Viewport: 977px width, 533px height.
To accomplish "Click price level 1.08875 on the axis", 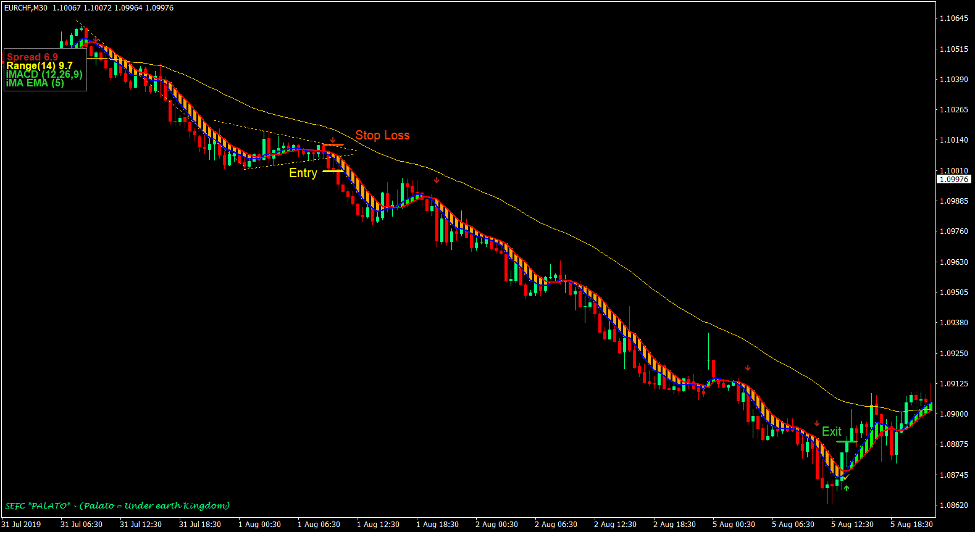I will click(954, 444).
